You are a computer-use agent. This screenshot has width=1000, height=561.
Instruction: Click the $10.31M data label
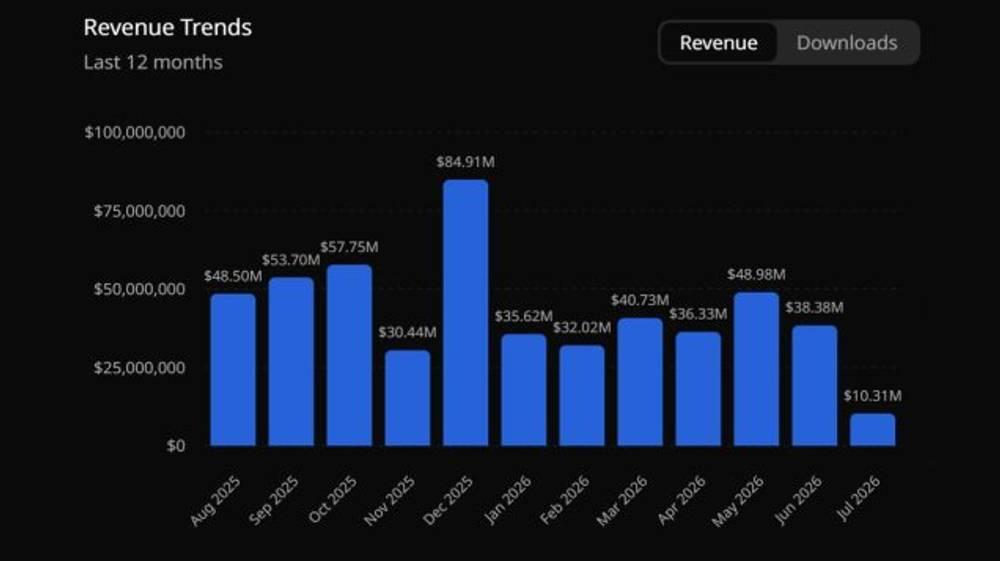872,396
